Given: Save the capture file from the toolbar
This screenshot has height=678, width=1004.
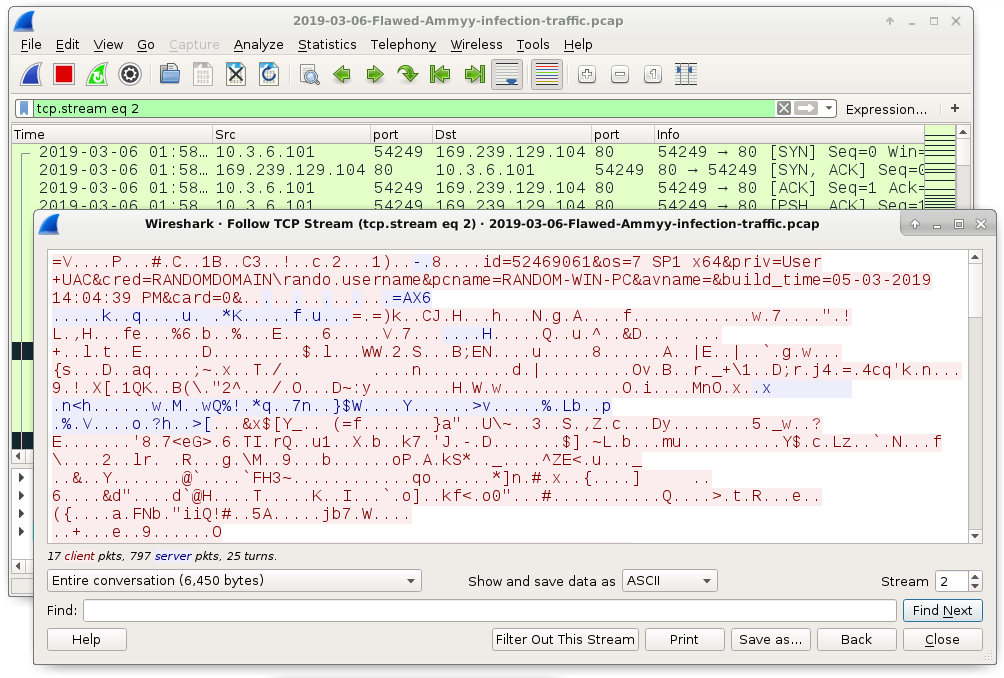Looking at the screenshot, I should tap(203, 74).
